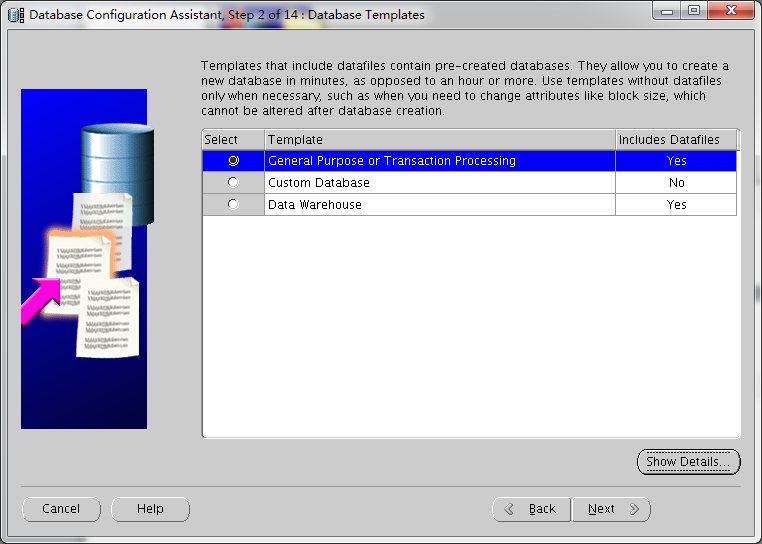Select the Custom Database radio button

point(233,182)
